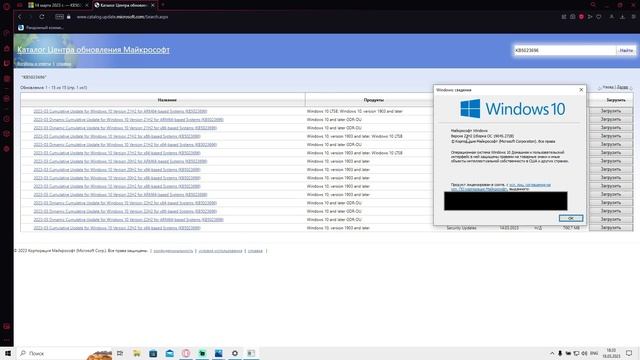This screenshot has height=360, width=640.
Task: Add the page to bookmarks with the heart icon
Action: click(599, 17)
